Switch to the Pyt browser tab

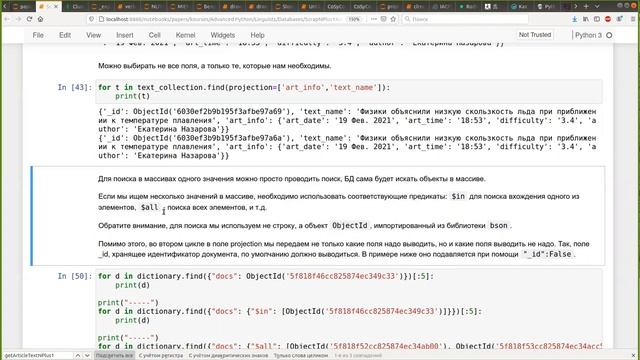point(547,7)
